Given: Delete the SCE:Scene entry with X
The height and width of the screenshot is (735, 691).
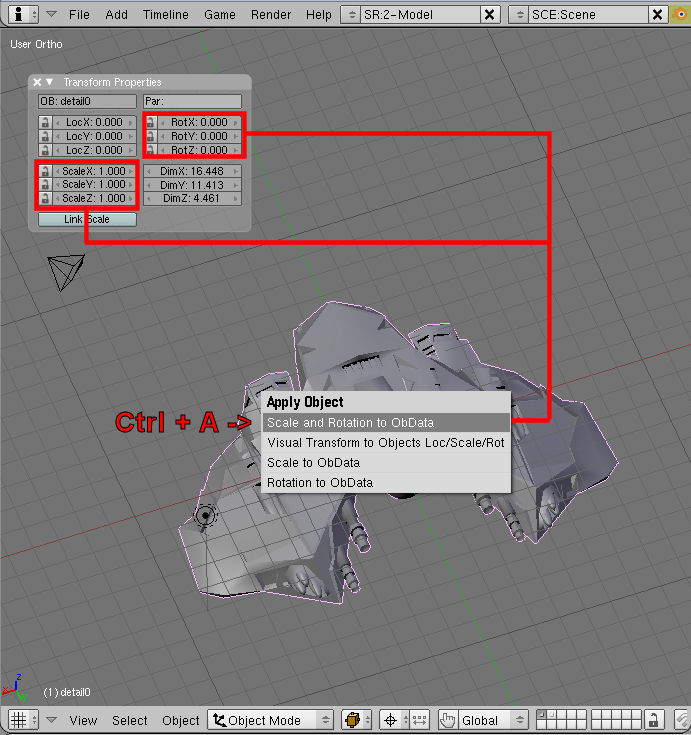Looking at the screenshot, I should tap(656, 15).
